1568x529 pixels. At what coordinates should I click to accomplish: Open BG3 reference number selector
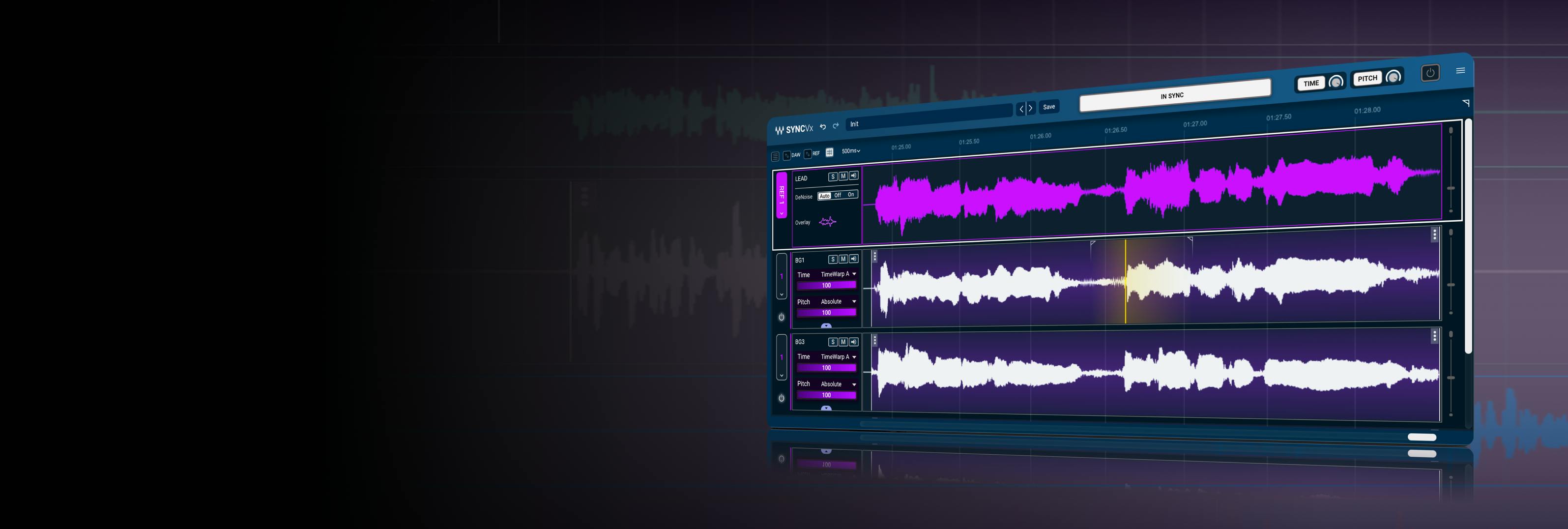[782, 357]
